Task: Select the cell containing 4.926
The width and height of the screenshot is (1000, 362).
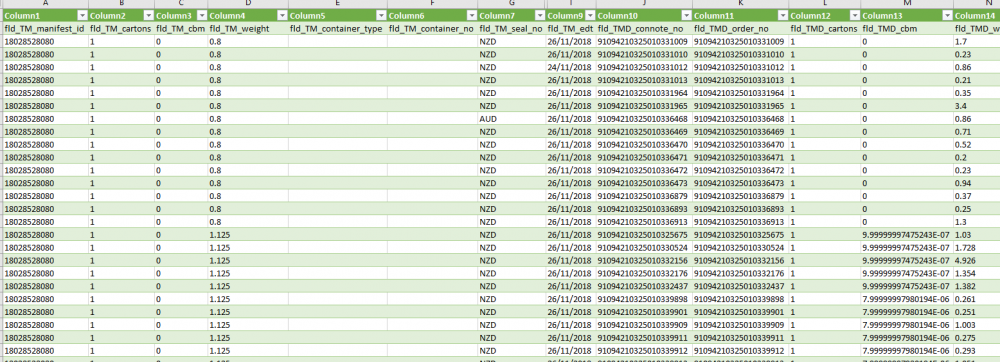Action: pos(976,261)
